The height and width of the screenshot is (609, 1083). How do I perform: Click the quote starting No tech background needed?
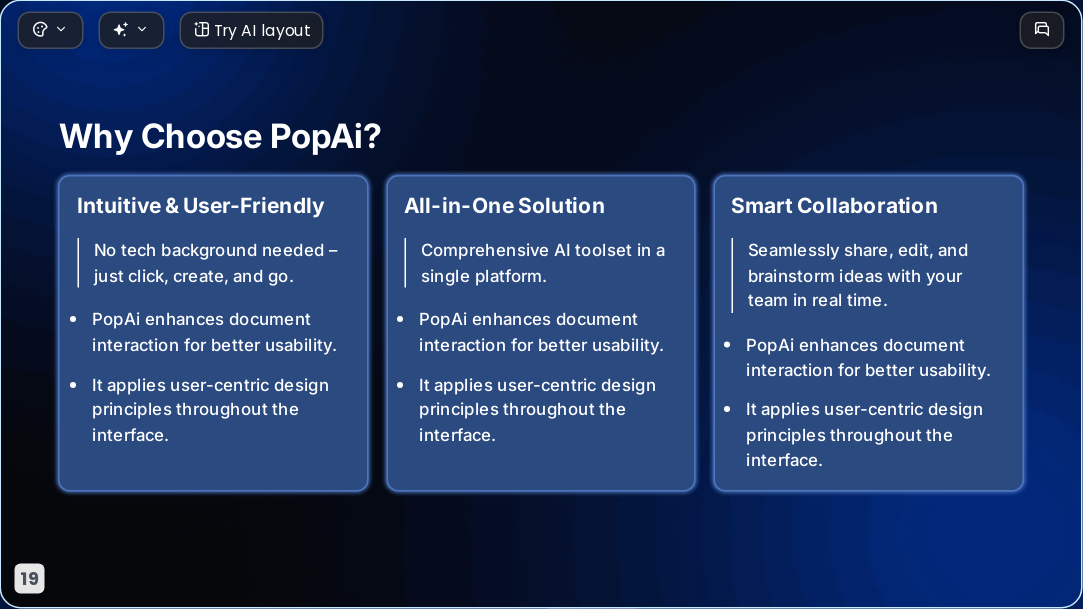coord(215,263)
